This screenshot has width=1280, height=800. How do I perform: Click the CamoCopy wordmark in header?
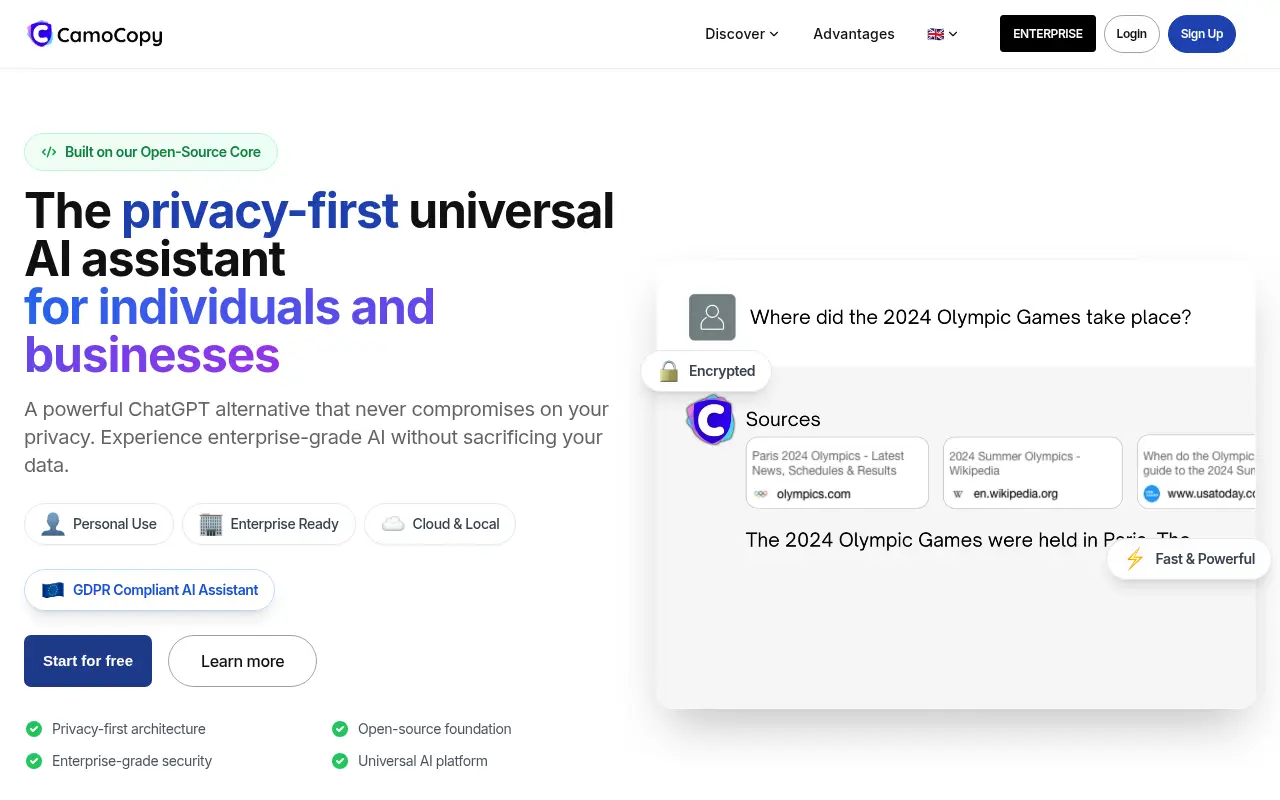[x=110, y=36]
